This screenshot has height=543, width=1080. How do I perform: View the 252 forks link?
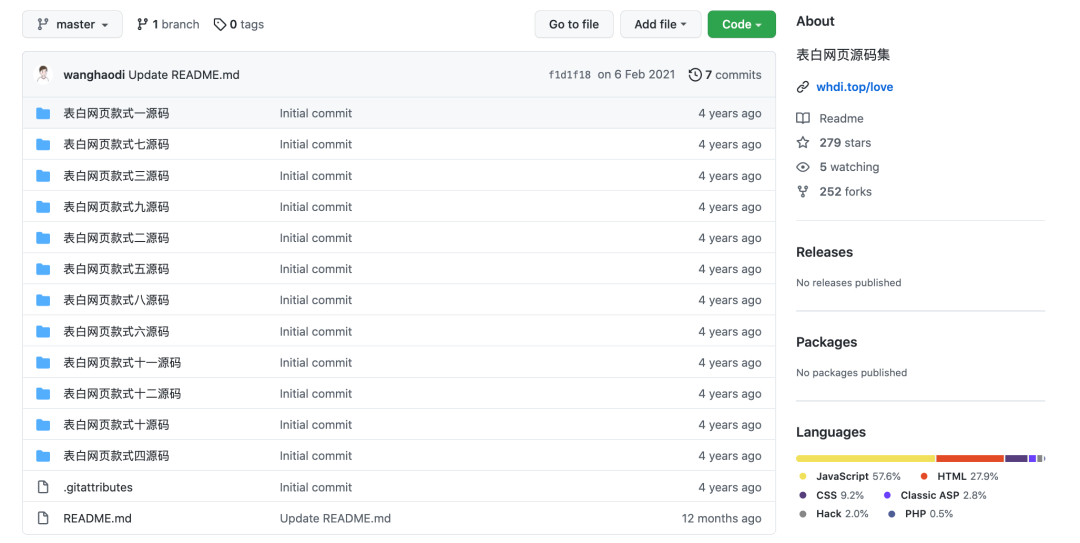click(x=846, y=192)
